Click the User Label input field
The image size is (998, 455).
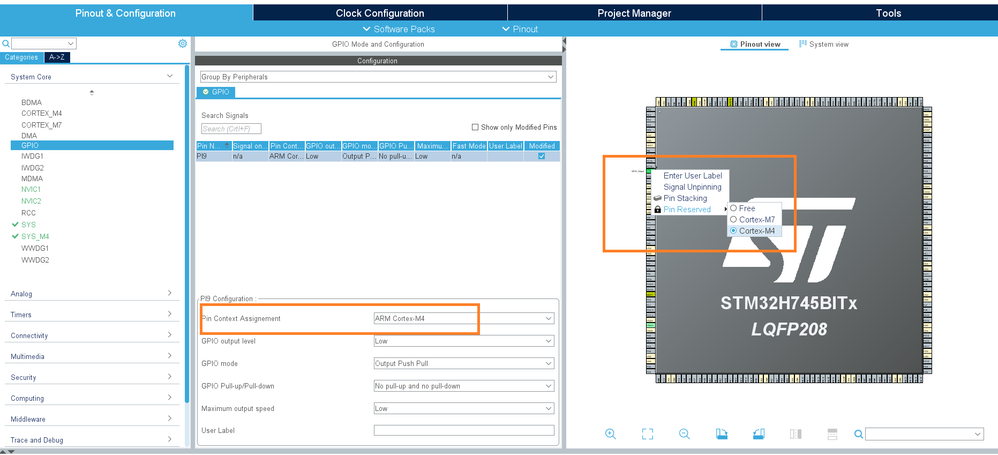tap(464, 430)
